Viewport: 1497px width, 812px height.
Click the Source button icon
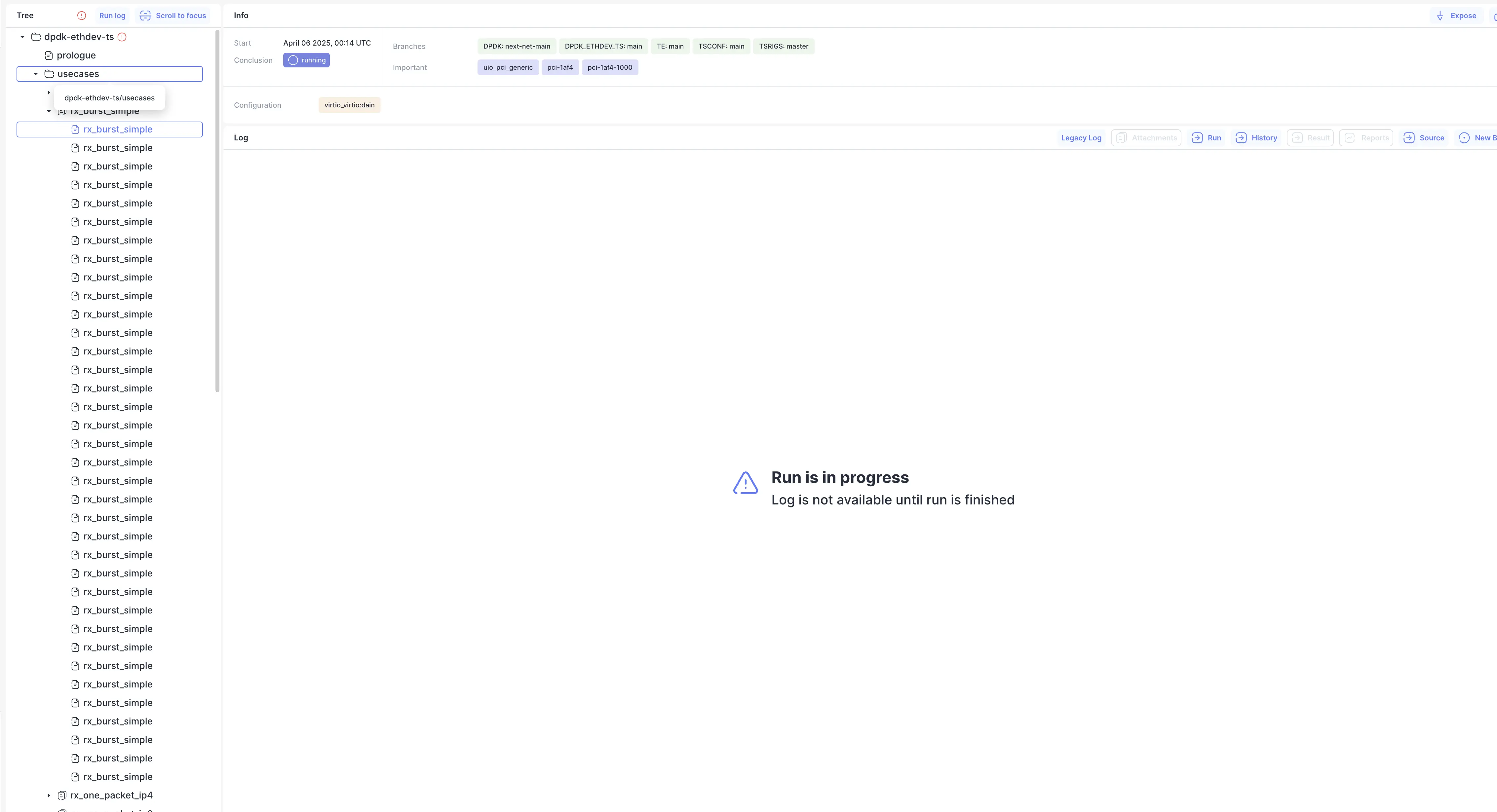[1409, 138]
